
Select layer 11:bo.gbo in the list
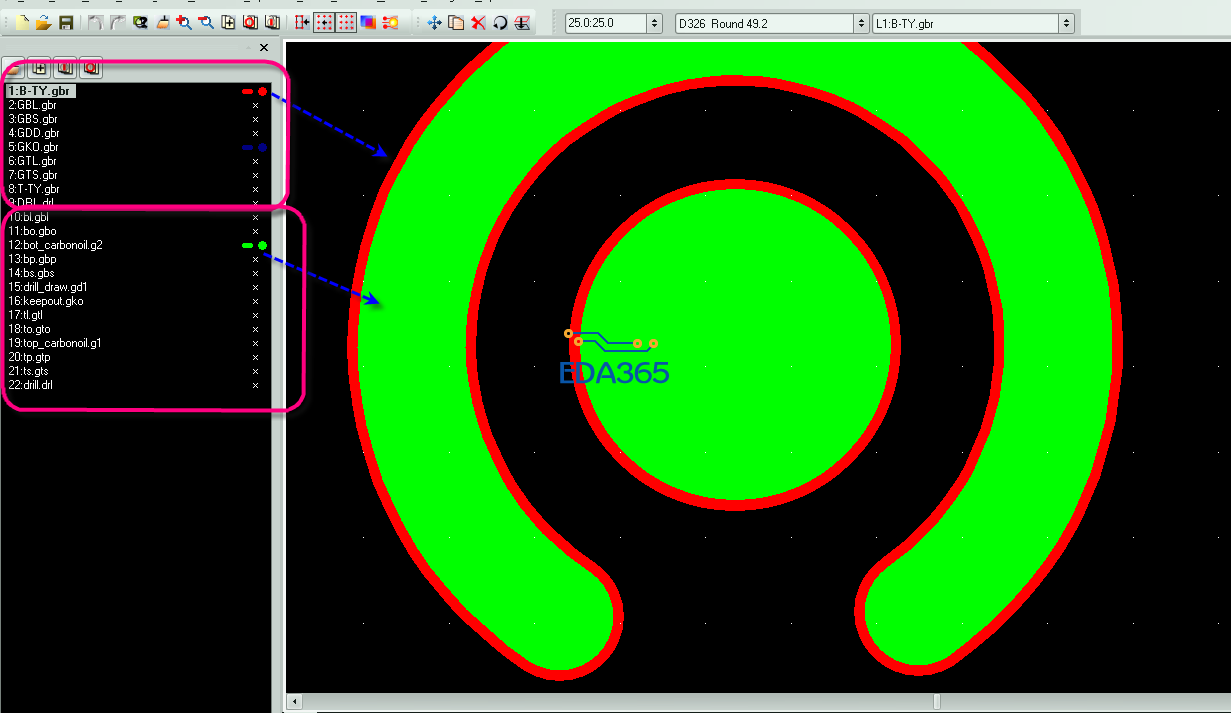click(x=32, y=231)
